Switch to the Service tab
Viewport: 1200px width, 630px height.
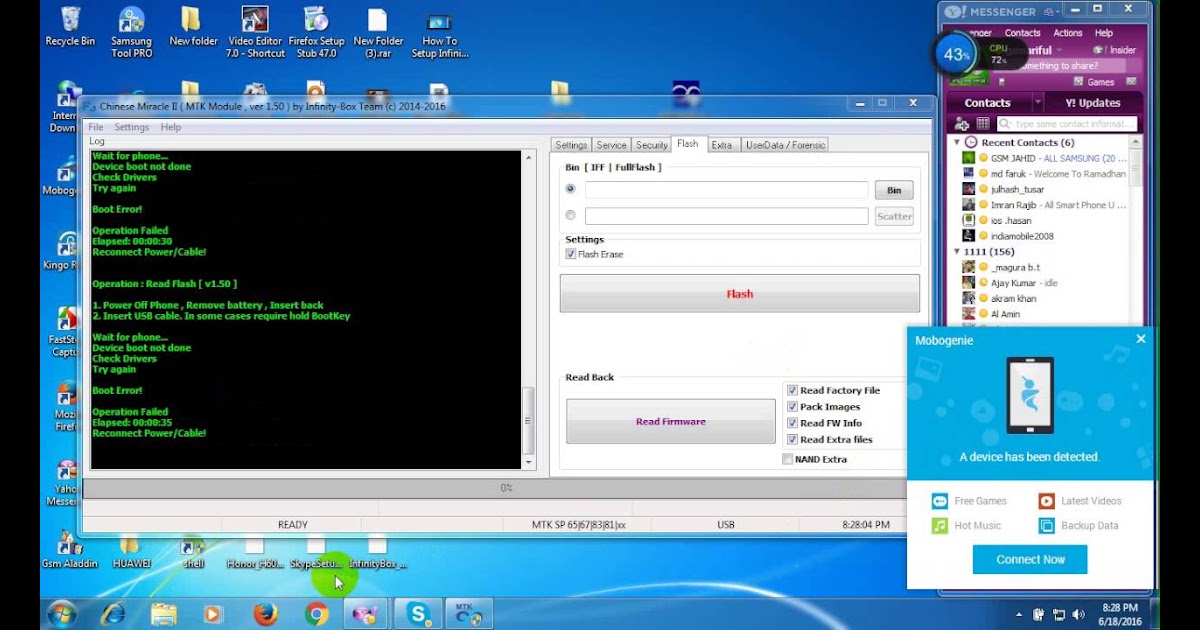tap(611, 145)
